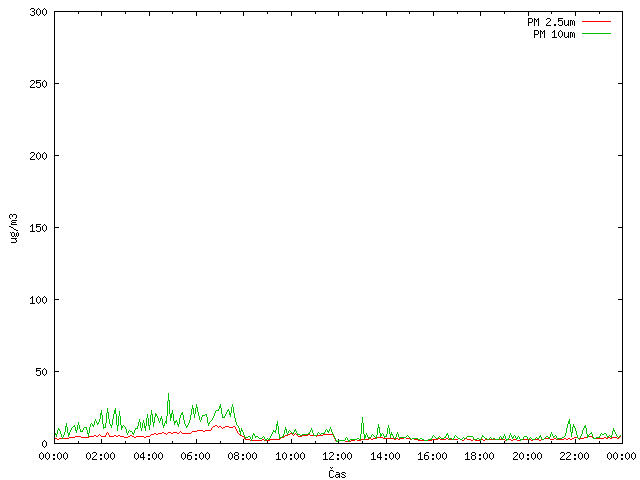Click the Čas x-axis label

point(337,473)
